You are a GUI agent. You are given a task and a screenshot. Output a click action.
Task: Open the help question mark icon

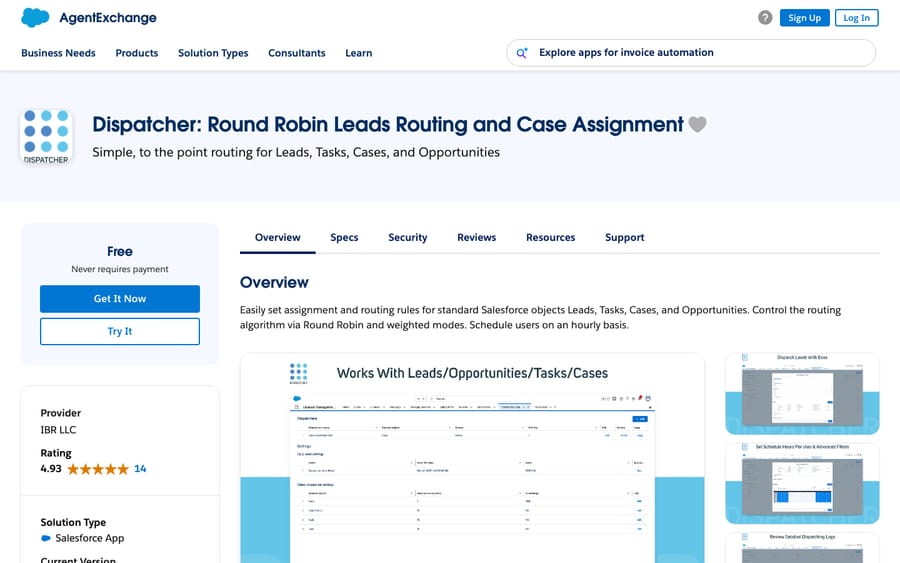pyautogui.click(x=765, y=18)
